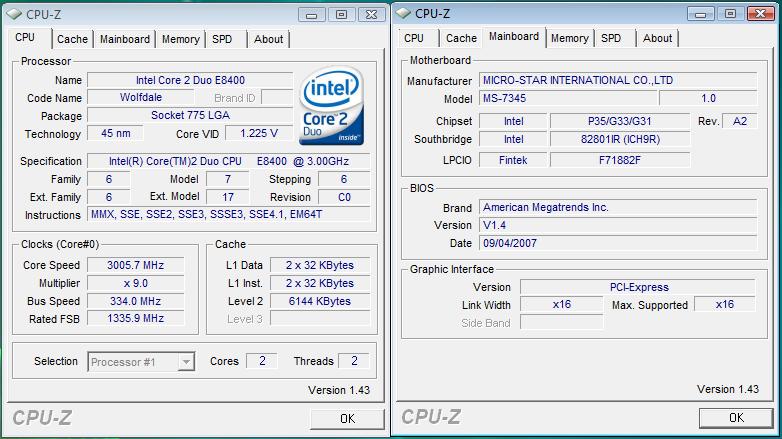Click the Rated FSB value 1335.9 MHz
The height and width of the screenshot is (439, 782).
click(x=136, y=318)
